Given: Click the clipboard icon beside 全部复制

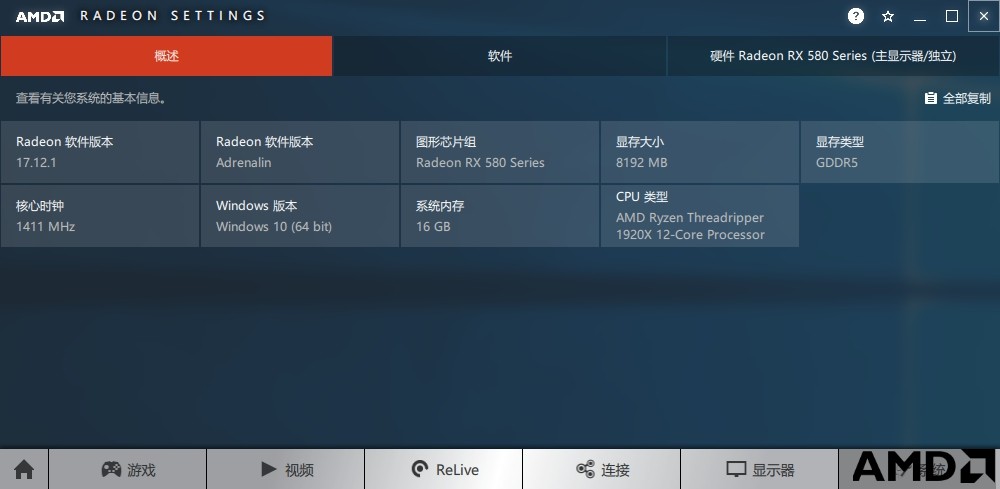Looking at the screenshot, I should (931, 98).
